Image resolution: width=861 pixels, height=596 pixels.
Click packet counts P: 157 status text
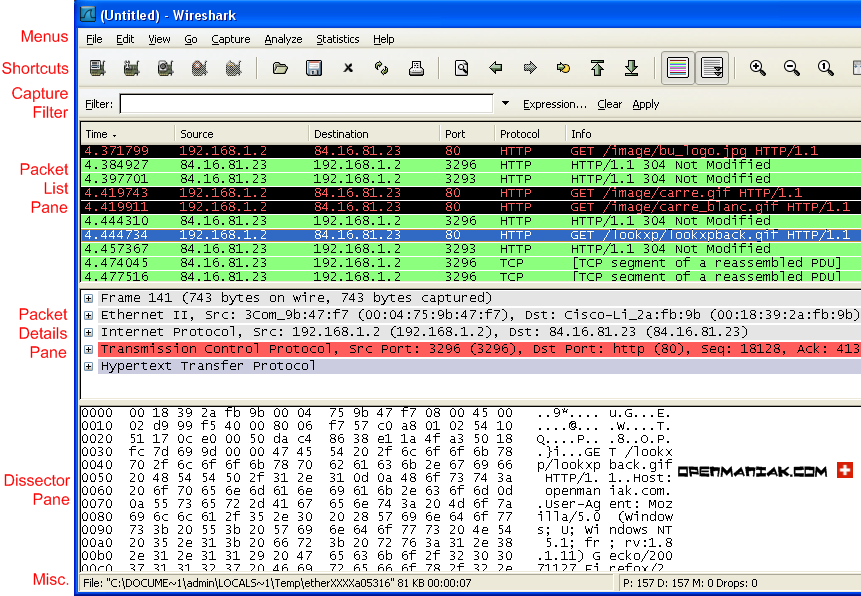point(690,583)
